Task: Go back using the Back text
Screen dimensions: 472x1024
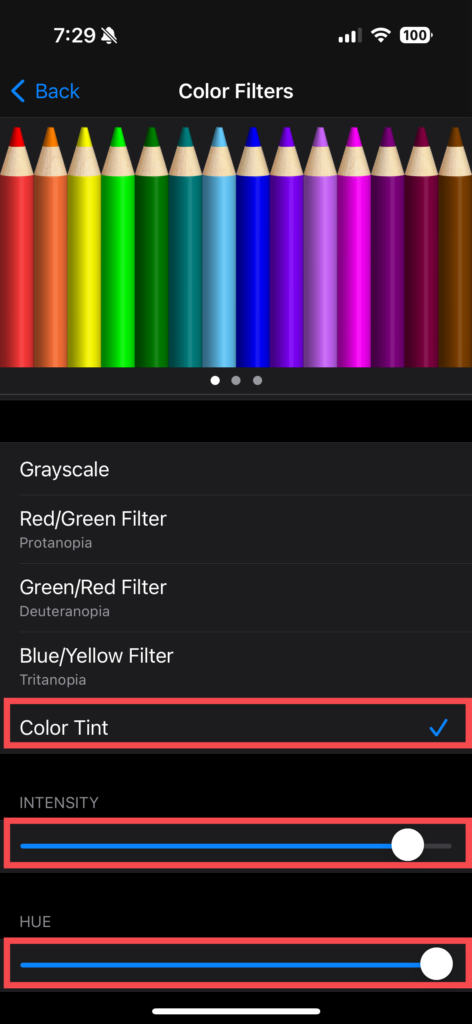Action: [57, 91]
